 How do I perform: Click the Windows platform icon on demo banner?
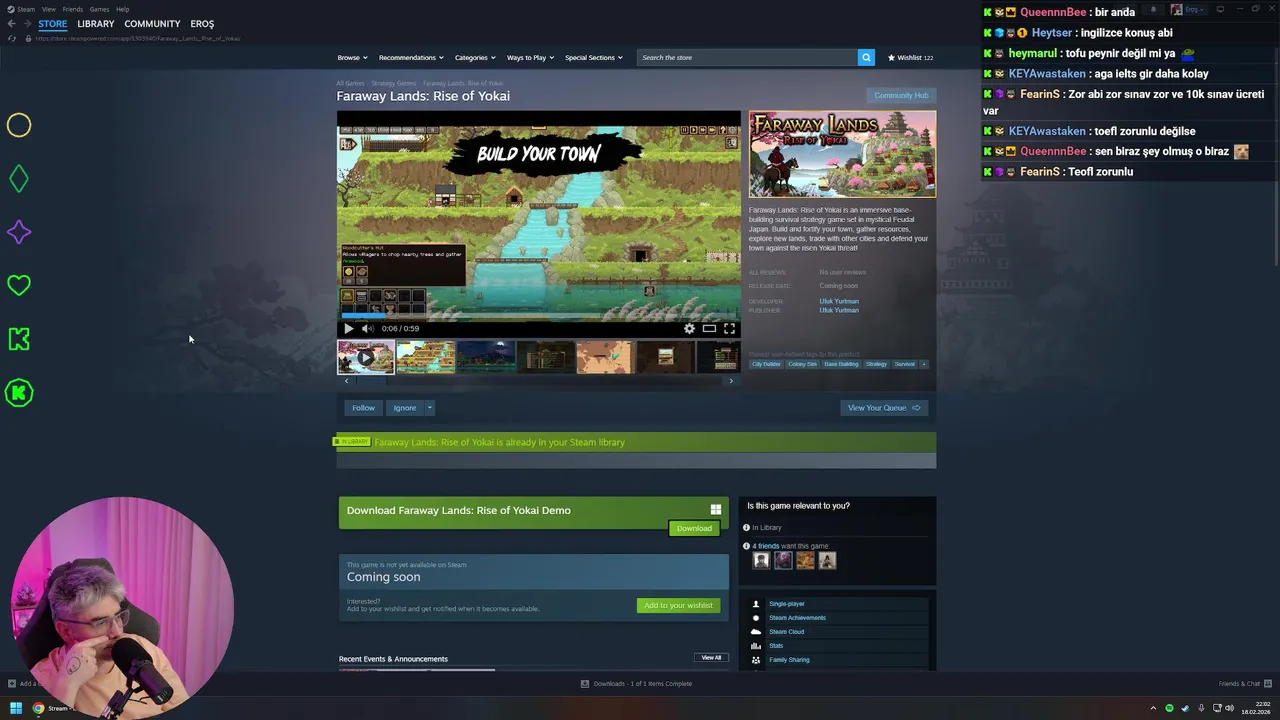click(x=716, y=510)
